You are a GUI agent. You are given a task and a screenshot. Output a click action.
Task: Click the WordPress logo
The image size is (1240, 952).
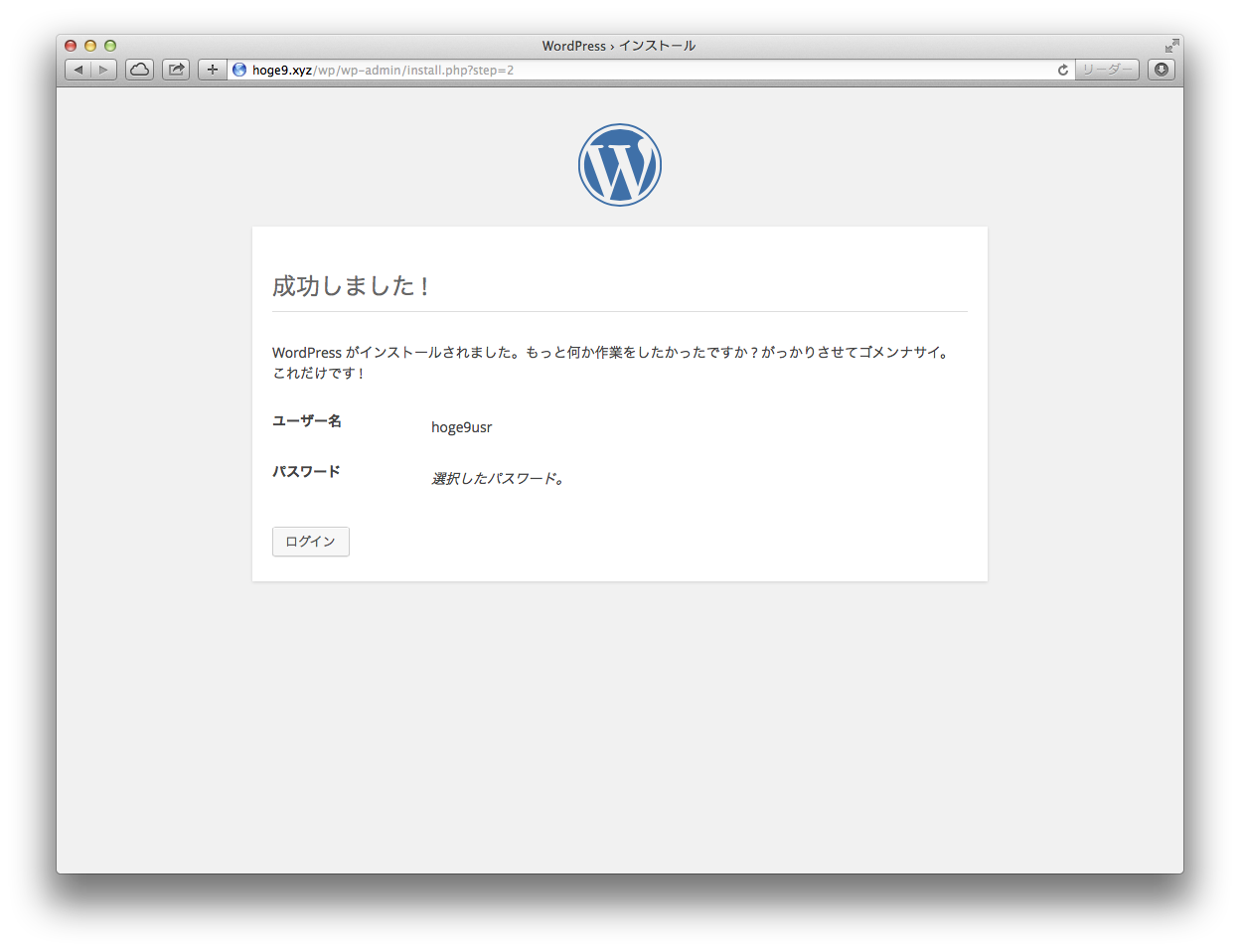pos(620,165)
